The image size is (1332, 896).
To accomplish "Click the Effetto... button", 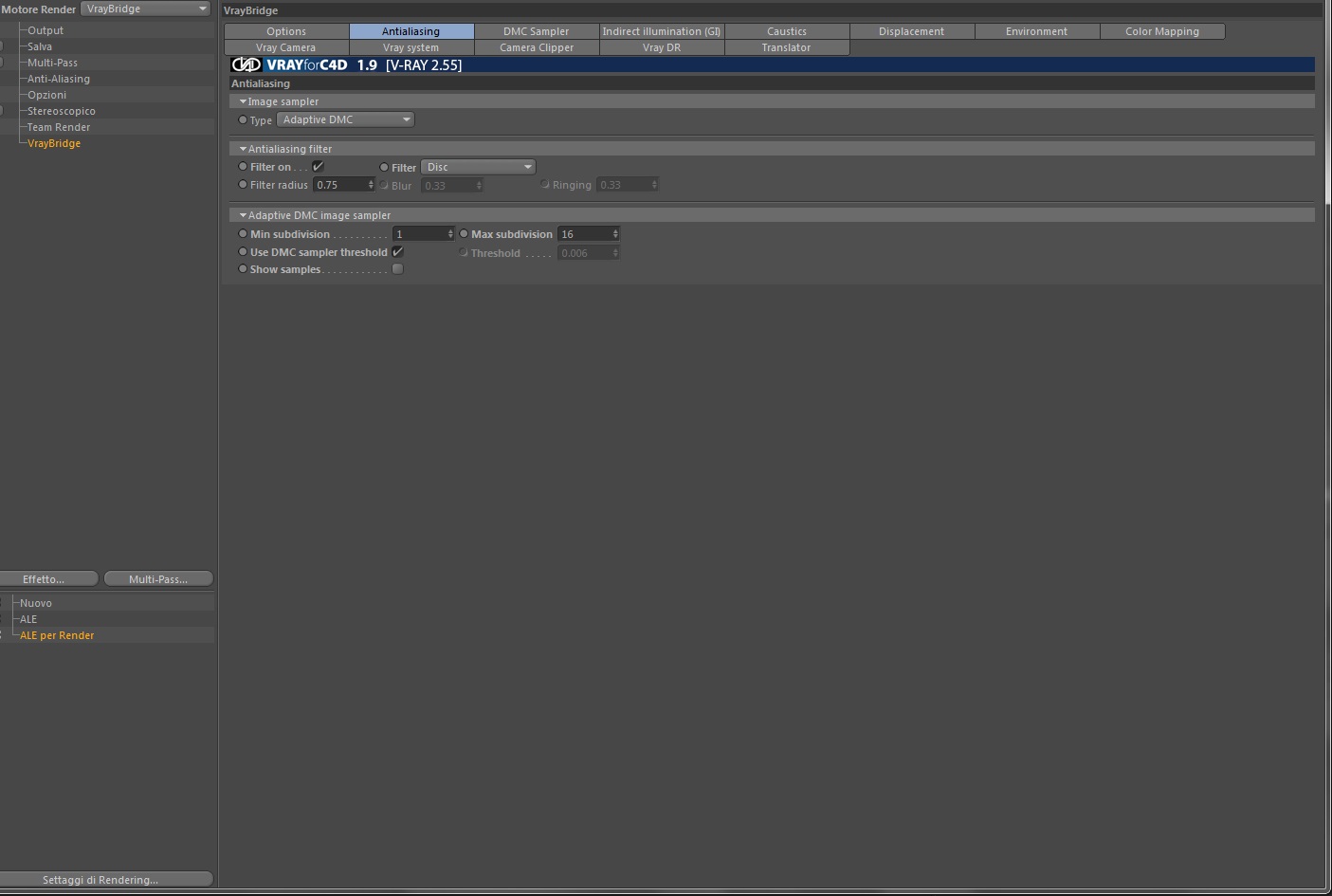I will (x=47, y=579).
